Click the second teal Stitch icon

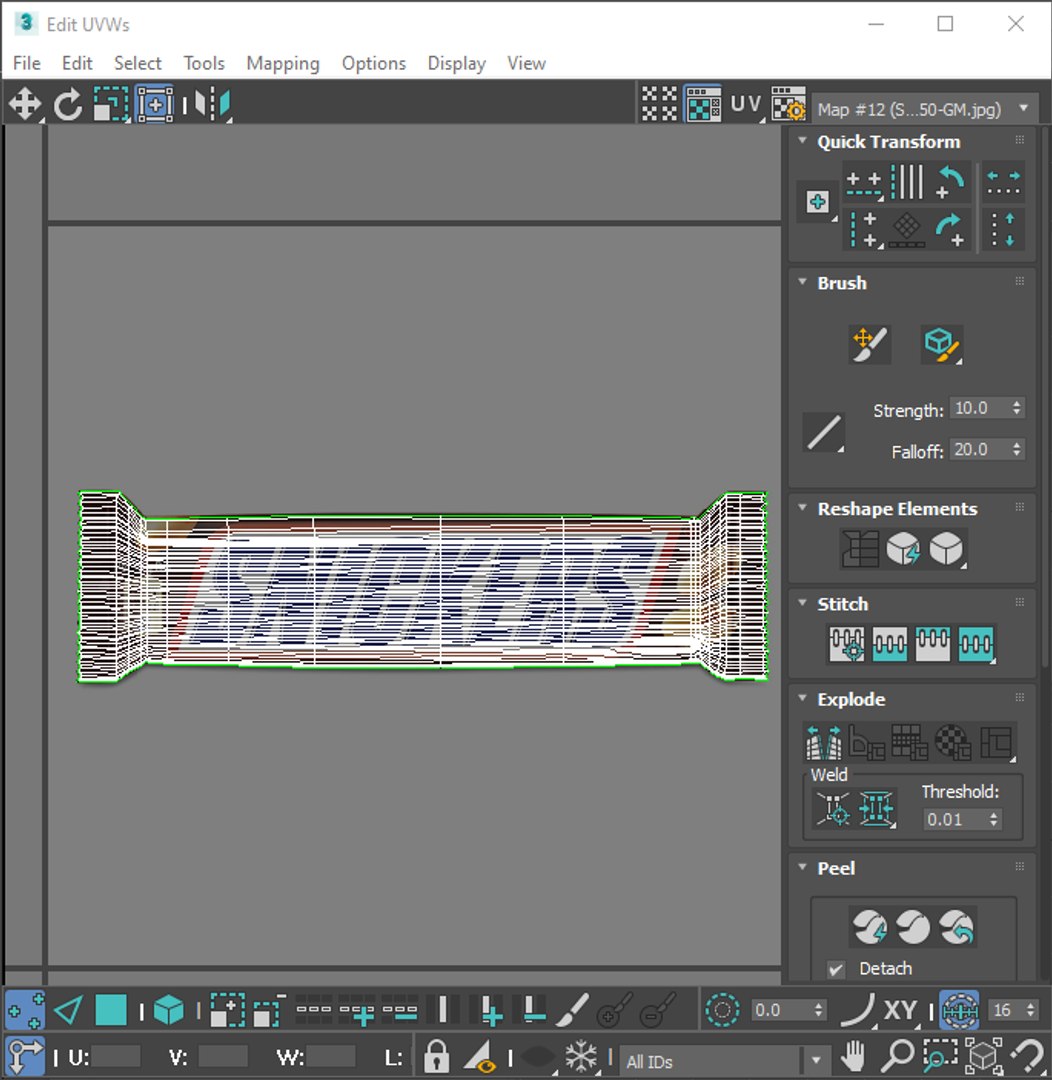coord(889,644)
